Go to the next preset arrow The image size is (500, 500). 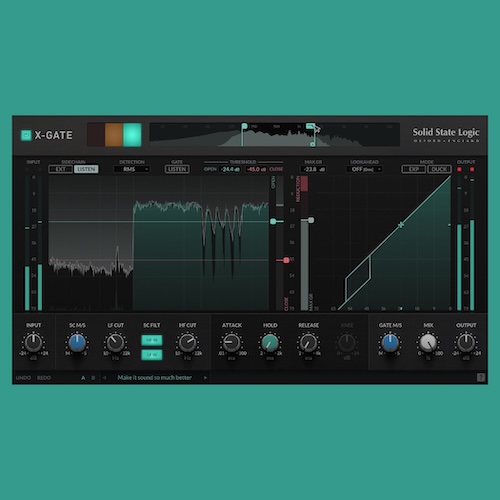coord(205,378)
